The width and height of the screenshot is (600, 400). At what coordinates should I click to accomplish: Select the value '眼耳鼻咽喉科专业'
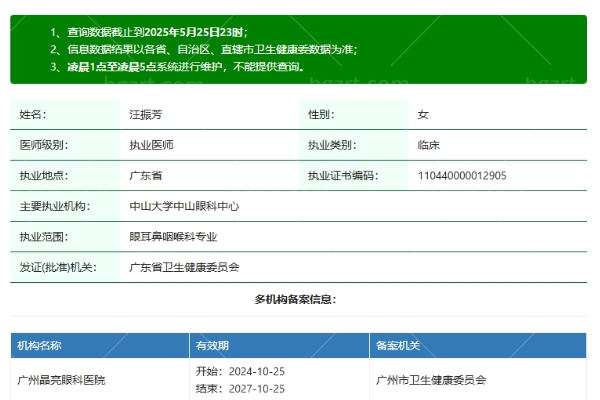coord(173,237)
